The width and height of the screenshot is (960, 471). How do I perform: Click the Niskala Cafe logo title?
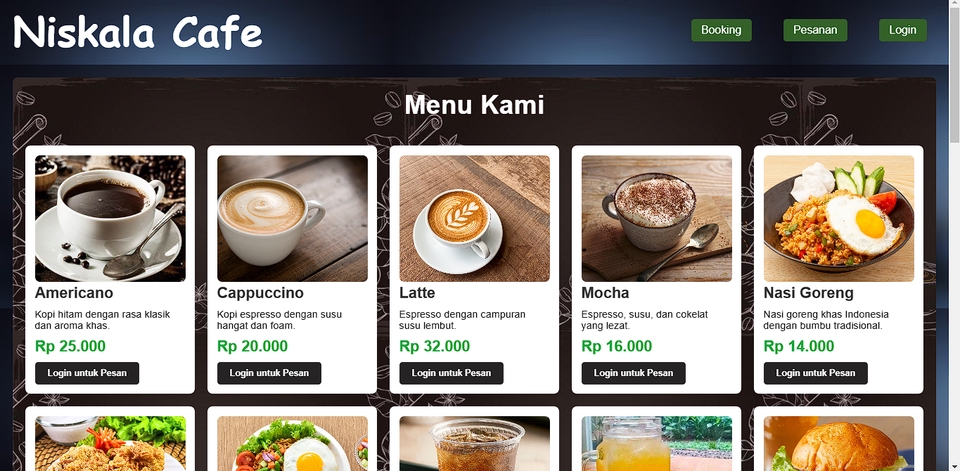pyautogui.click(x=138, y=32)
